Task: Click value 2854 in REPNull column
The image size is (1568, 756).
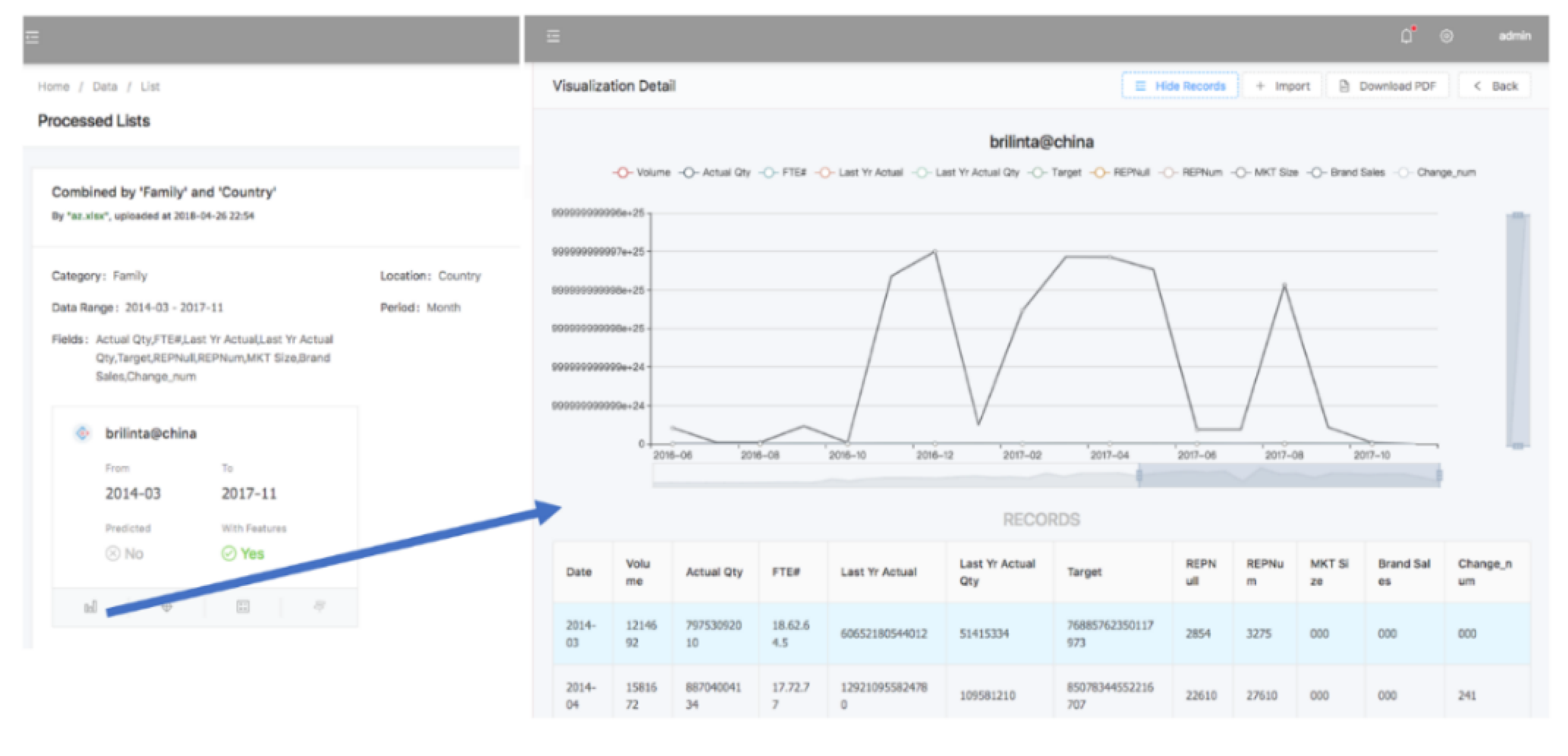Action: click(1198, 633)
